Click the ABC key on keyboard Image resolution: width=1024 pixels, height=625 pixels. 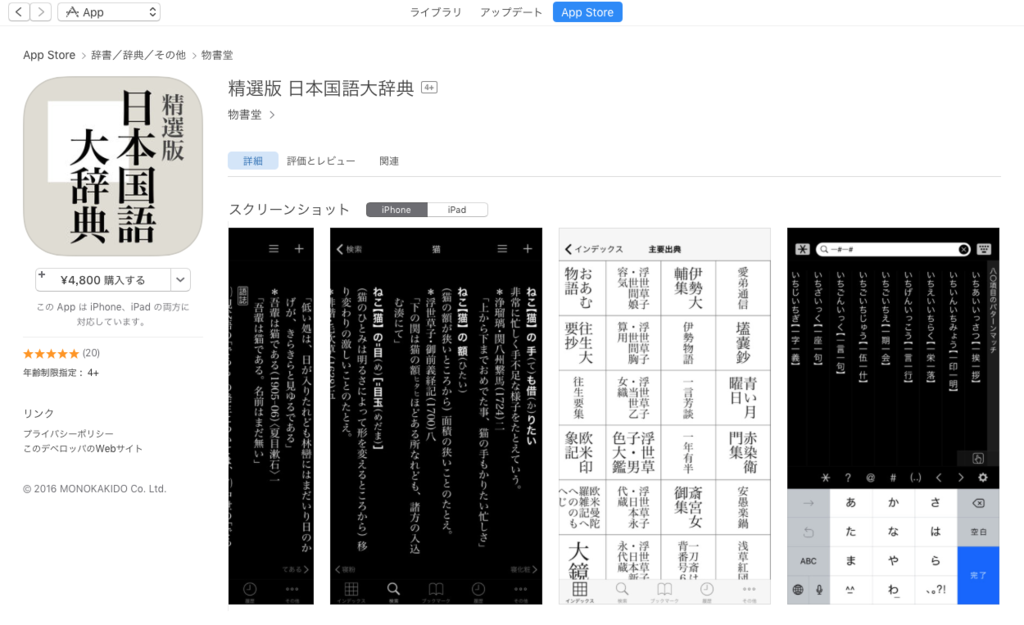808,561
